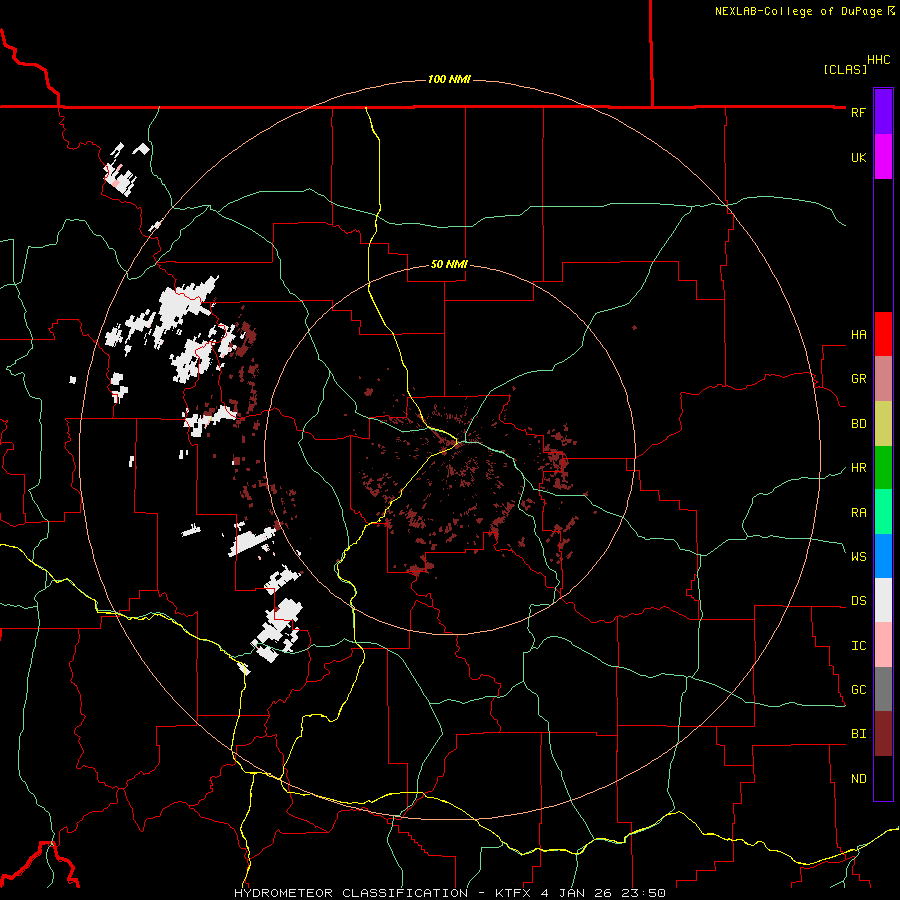The height and width of the screenshot is (900, 900).
Task: Select the GR legend color block
Action: point(883,379)
